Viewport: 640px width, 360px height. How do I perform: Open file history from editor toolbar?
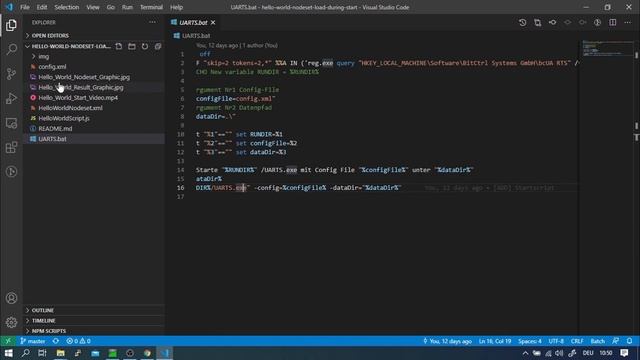522,22
